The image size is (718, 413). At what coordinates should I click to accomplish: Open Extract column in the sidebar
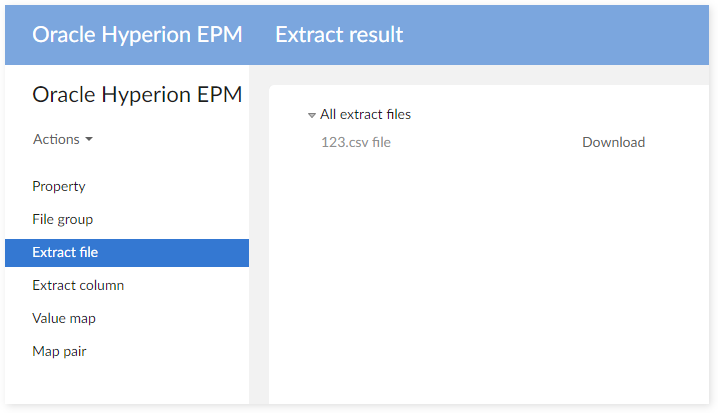pyautogui.click(x=78, y=285)
